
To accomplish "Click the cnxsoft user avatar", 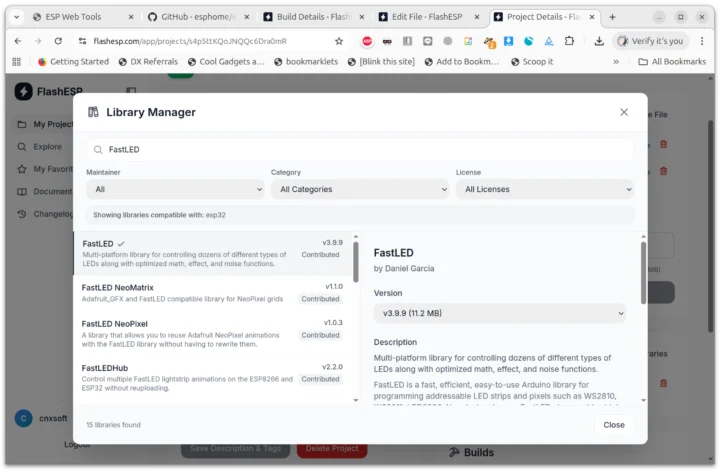I will (23, 418).
